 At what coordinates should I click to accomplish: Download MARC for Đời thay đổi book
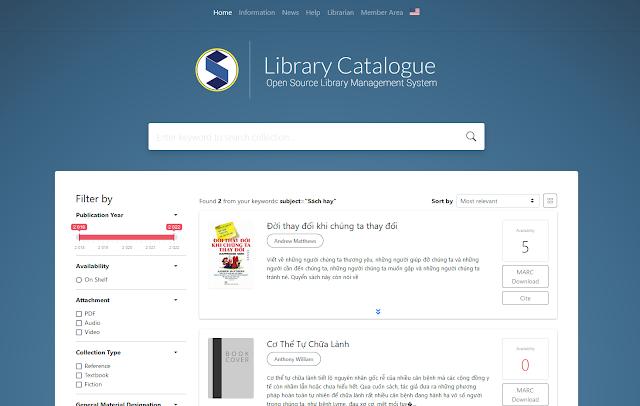pyautogui.click(x=525, y=277)
